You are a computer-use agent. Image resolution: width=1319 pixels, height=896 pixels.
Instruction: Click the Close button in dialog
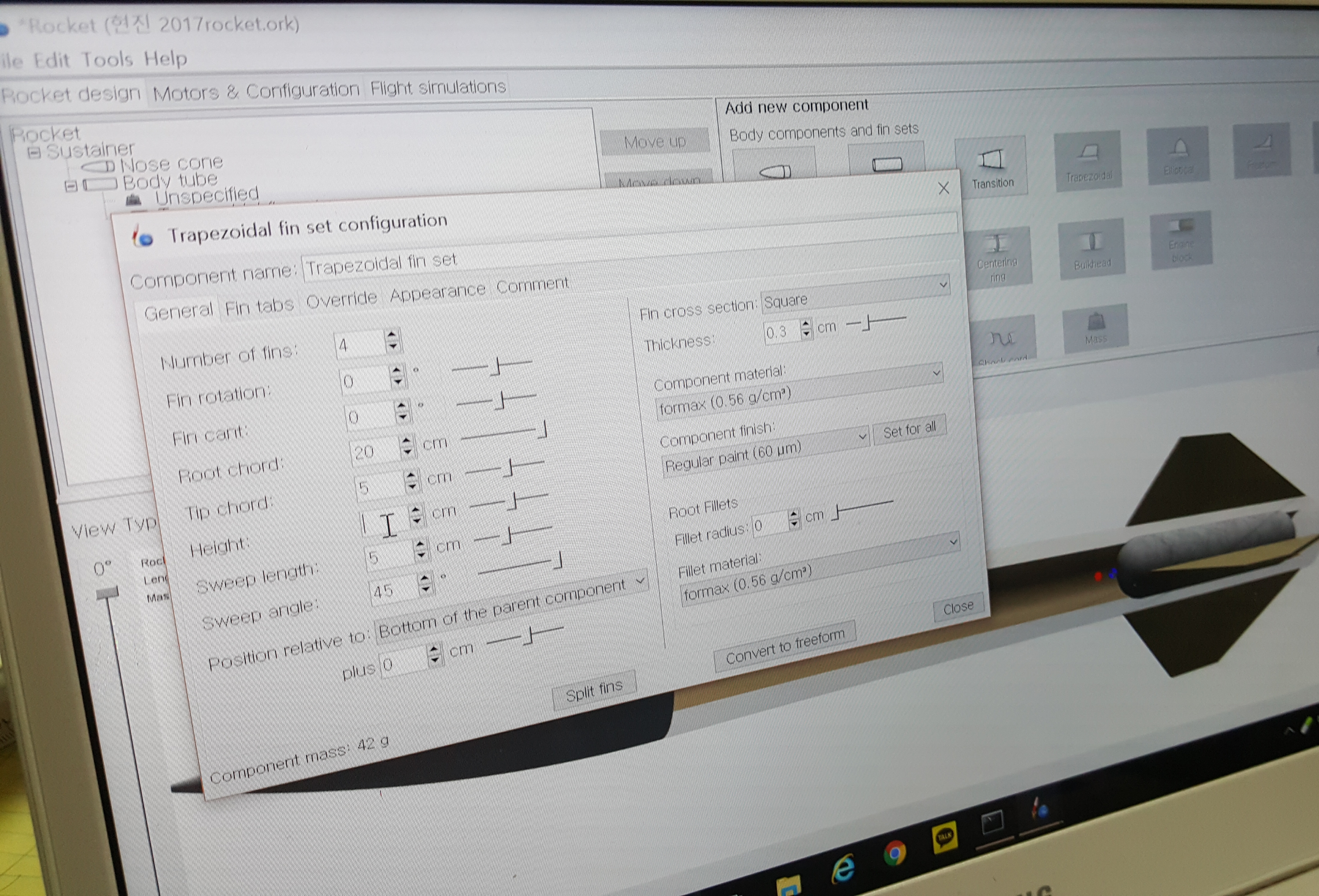(x=959, y=608)
